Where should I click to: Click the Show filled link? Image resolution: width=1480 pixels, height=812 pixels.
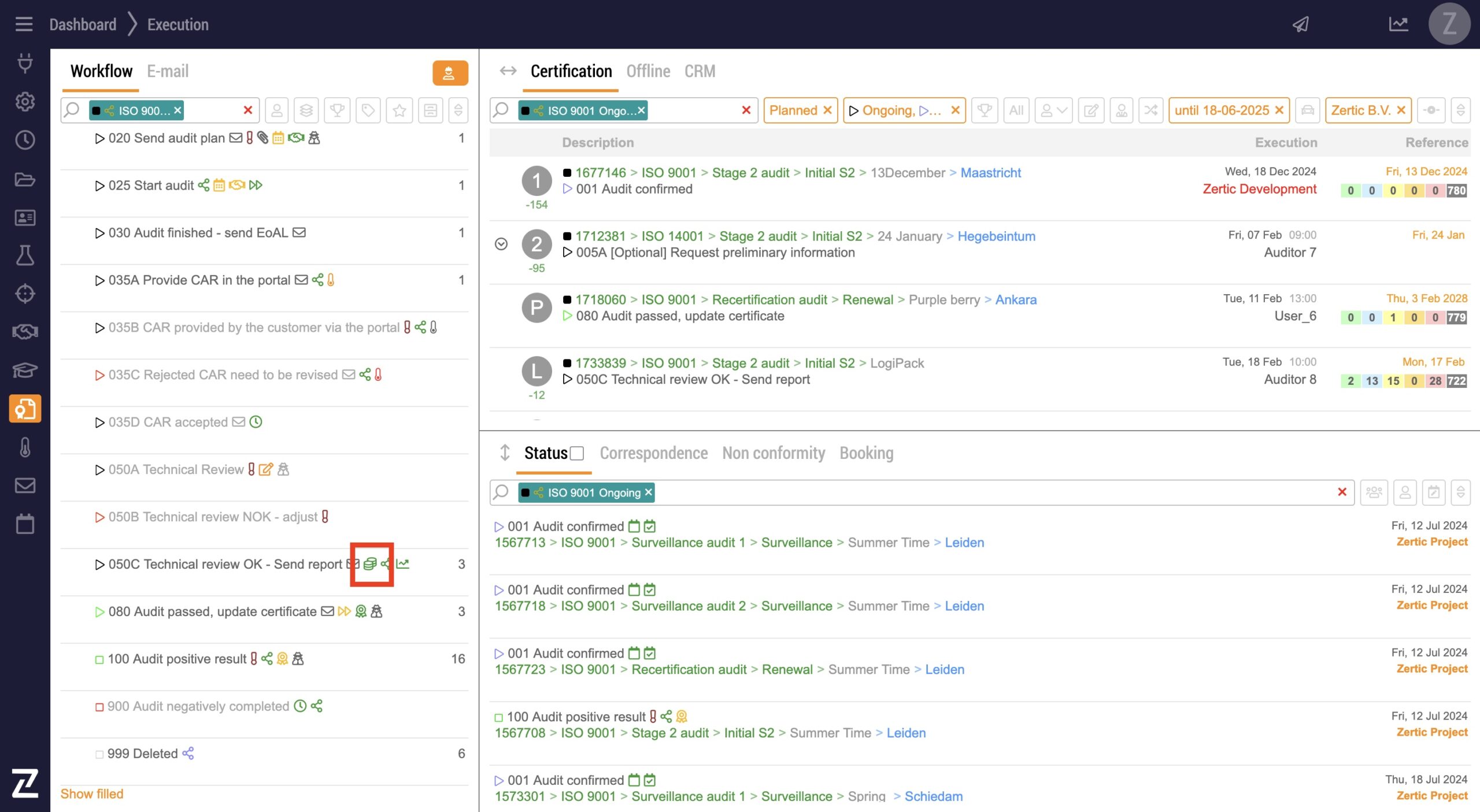coord(92,794)
